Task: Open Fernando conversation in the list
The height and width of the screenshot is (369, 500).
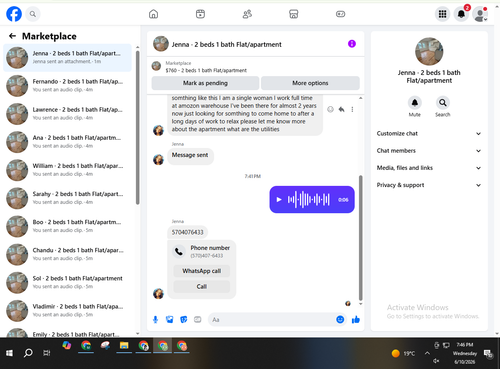Action: [67, 85]
